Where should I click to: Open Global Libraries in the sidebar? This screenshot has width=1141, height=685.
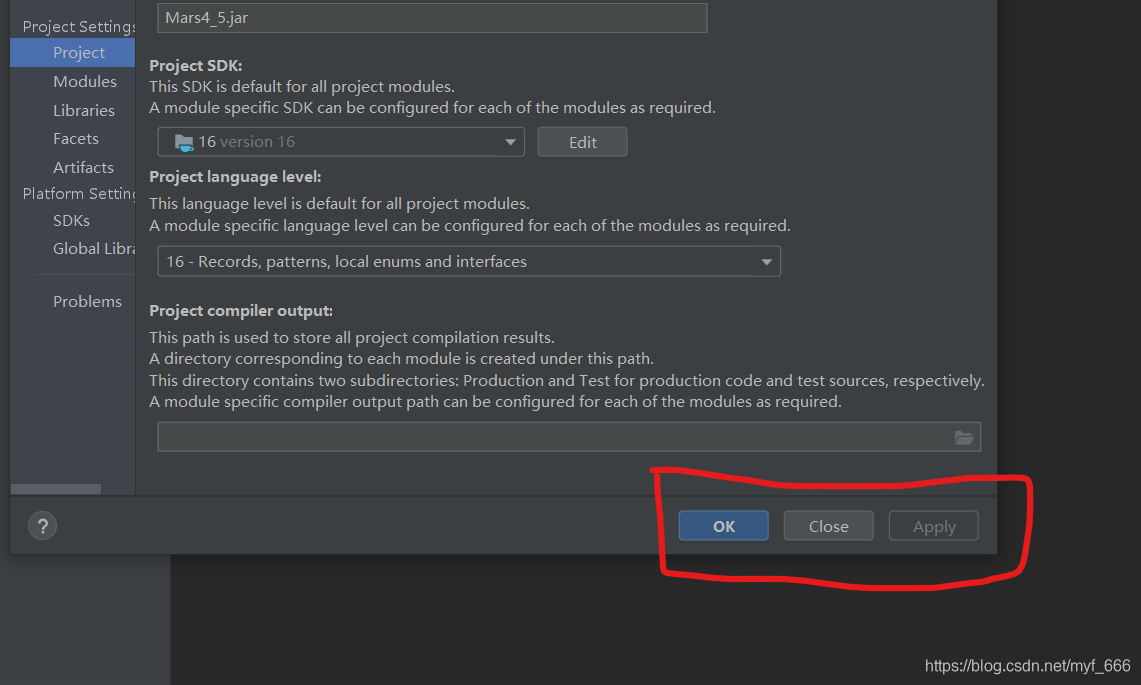click(x=94, y=249)
